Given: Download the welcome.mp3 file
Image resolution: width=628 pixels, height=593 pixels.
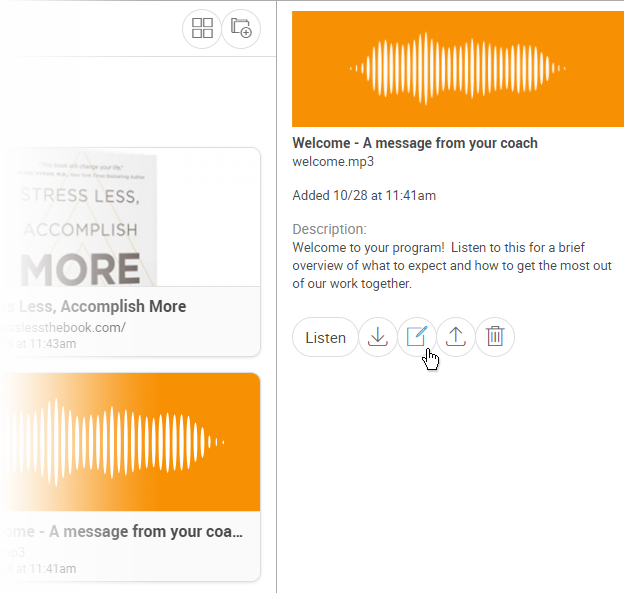Looking at the screenshot, I should coord(378,337).
